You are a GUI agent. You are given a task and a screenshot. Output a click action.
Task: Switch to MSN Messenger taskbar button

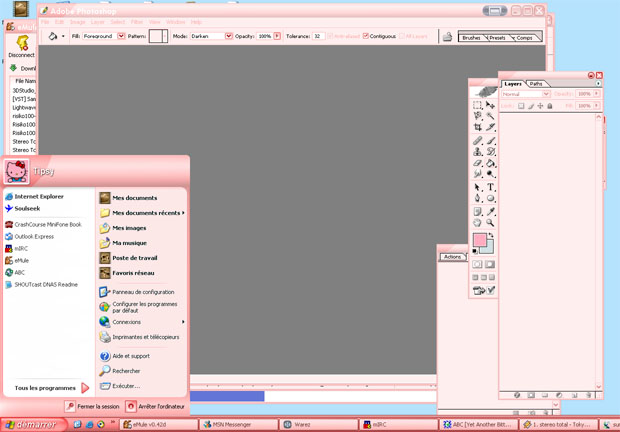(x=239, y=424)
